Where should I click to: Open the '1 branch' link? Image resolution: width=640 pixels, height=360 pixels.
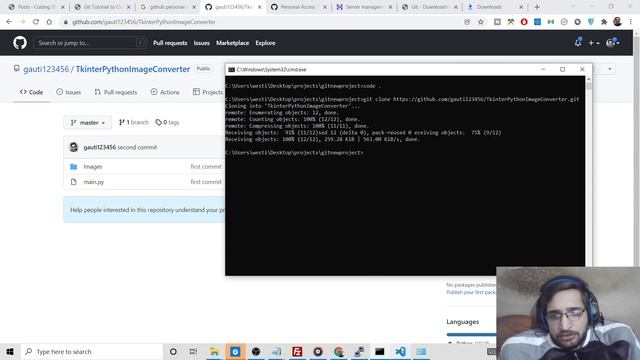coord(134,122)
